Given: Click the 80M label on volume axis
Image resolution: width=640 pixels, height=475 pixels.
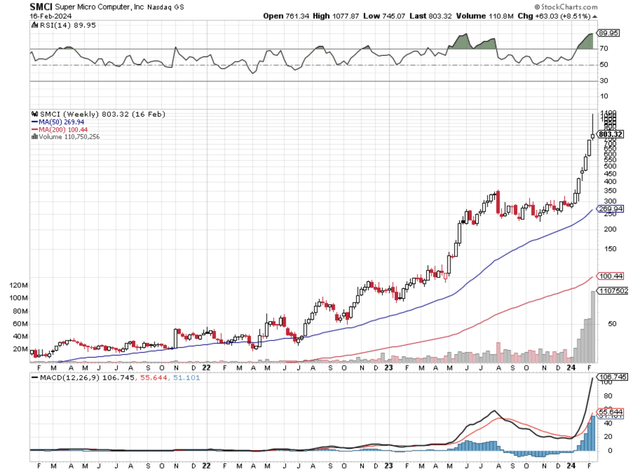Looking at the screenshot, I should [20, 311].
